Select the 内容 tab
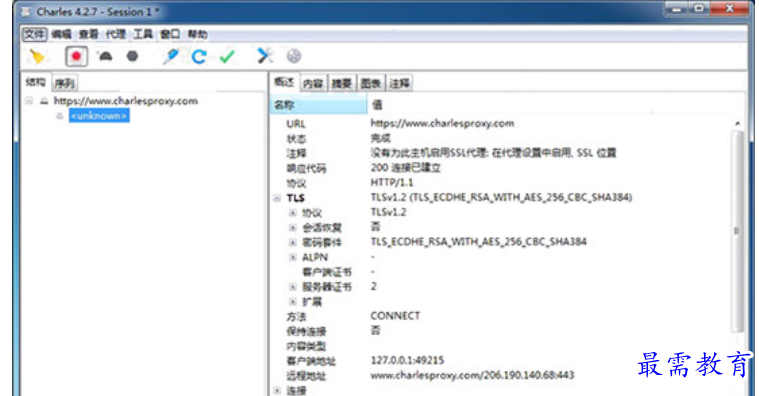This screenshot has width=759, height=396. (313, 83)
